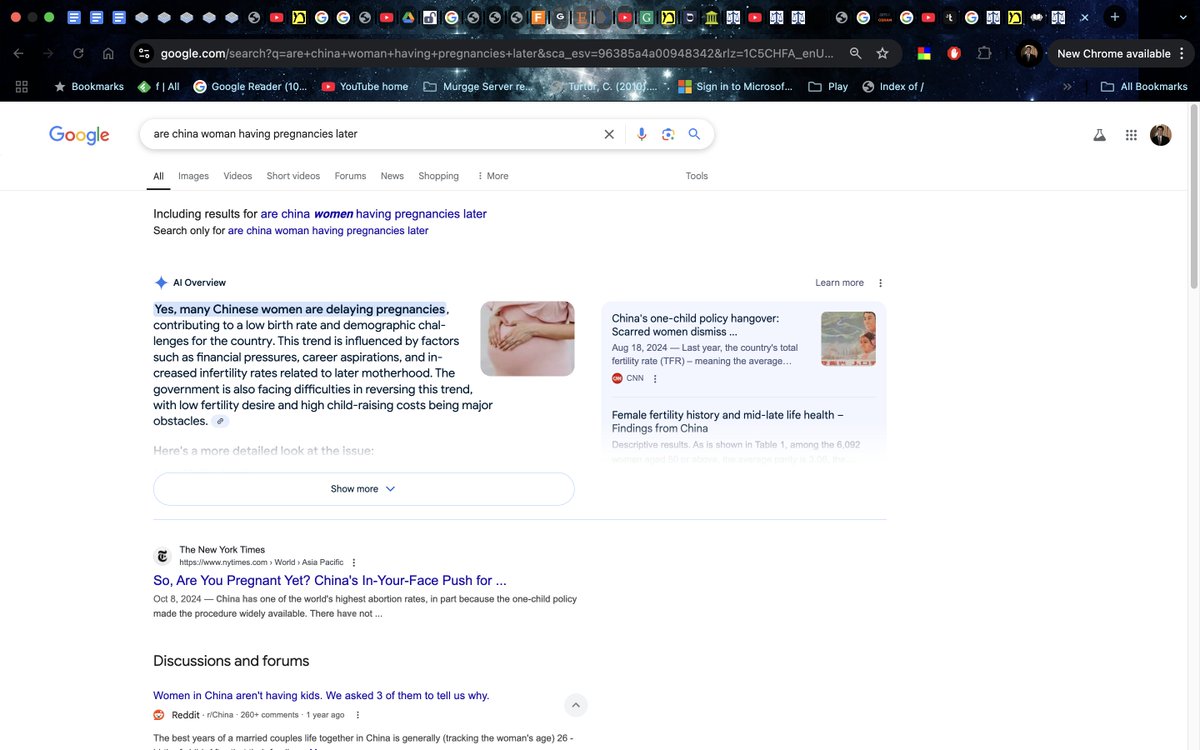The image size is (1200, 750).
Task: Open the Chrome apps grid in bookmarks bar
Action: 22,87
